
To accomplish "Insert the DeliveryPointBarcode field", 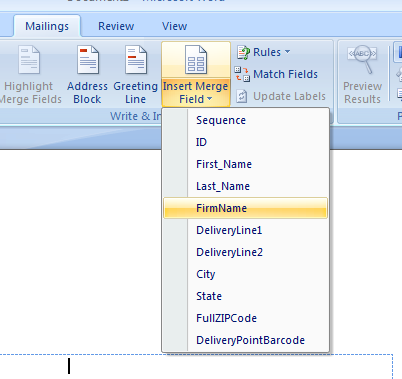I will (x=245, y=340).
